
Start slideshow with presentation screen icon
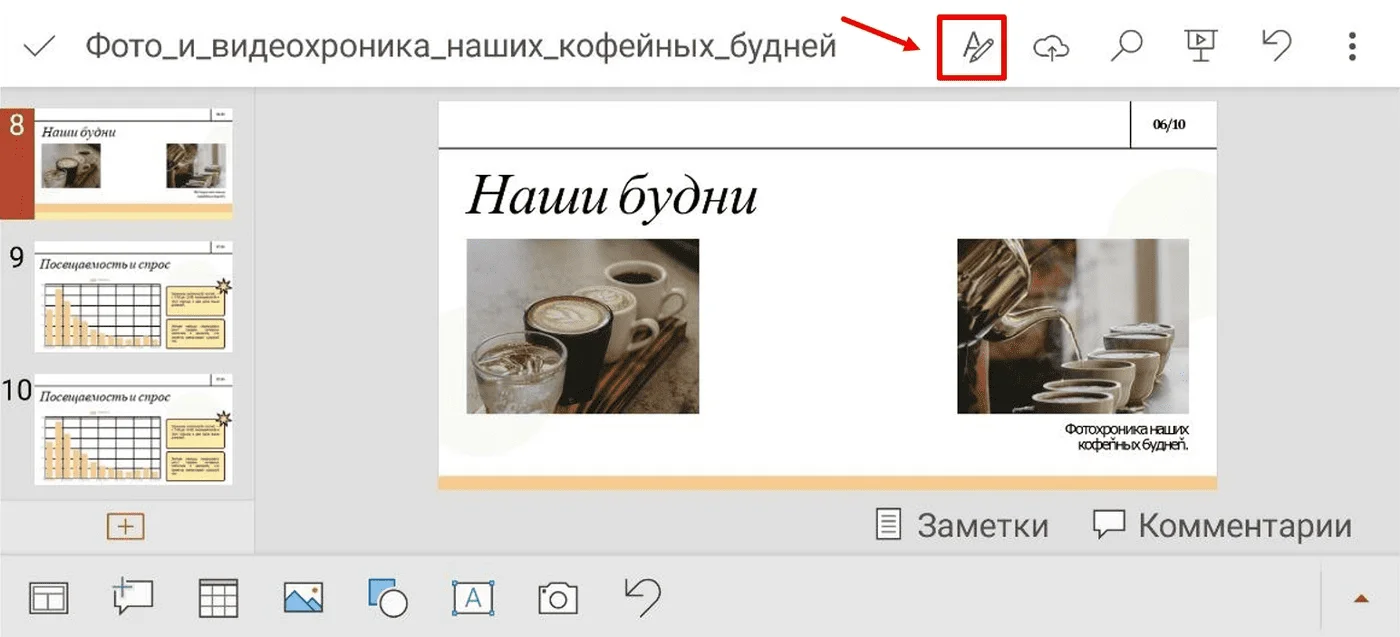click(x=1199, y=47)
